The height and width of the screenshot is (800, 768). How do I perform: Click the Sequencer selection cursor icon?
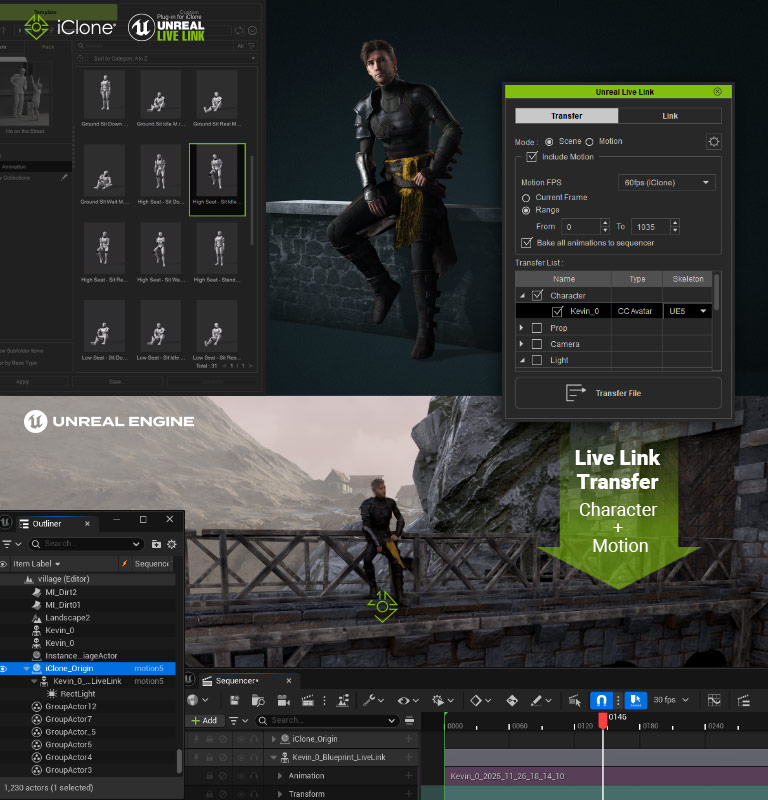pyautogui.click(x=575, y=701)
